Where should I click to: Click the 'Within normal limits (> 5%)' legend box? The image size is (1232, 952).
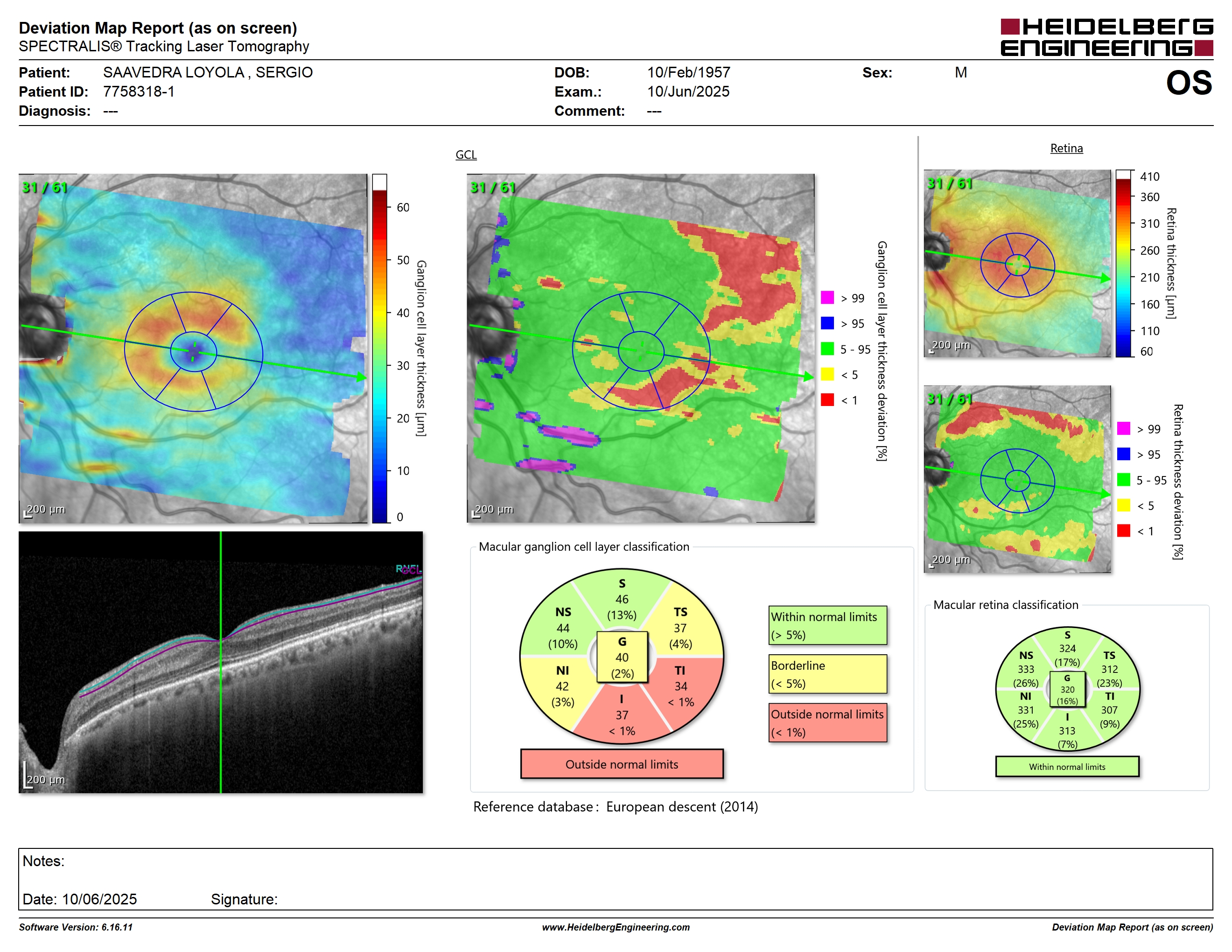827,625
